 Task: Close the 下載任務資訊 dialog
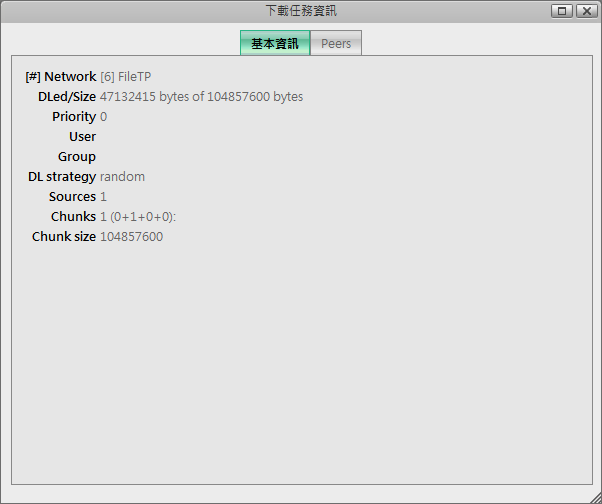(x=585, y=11)
